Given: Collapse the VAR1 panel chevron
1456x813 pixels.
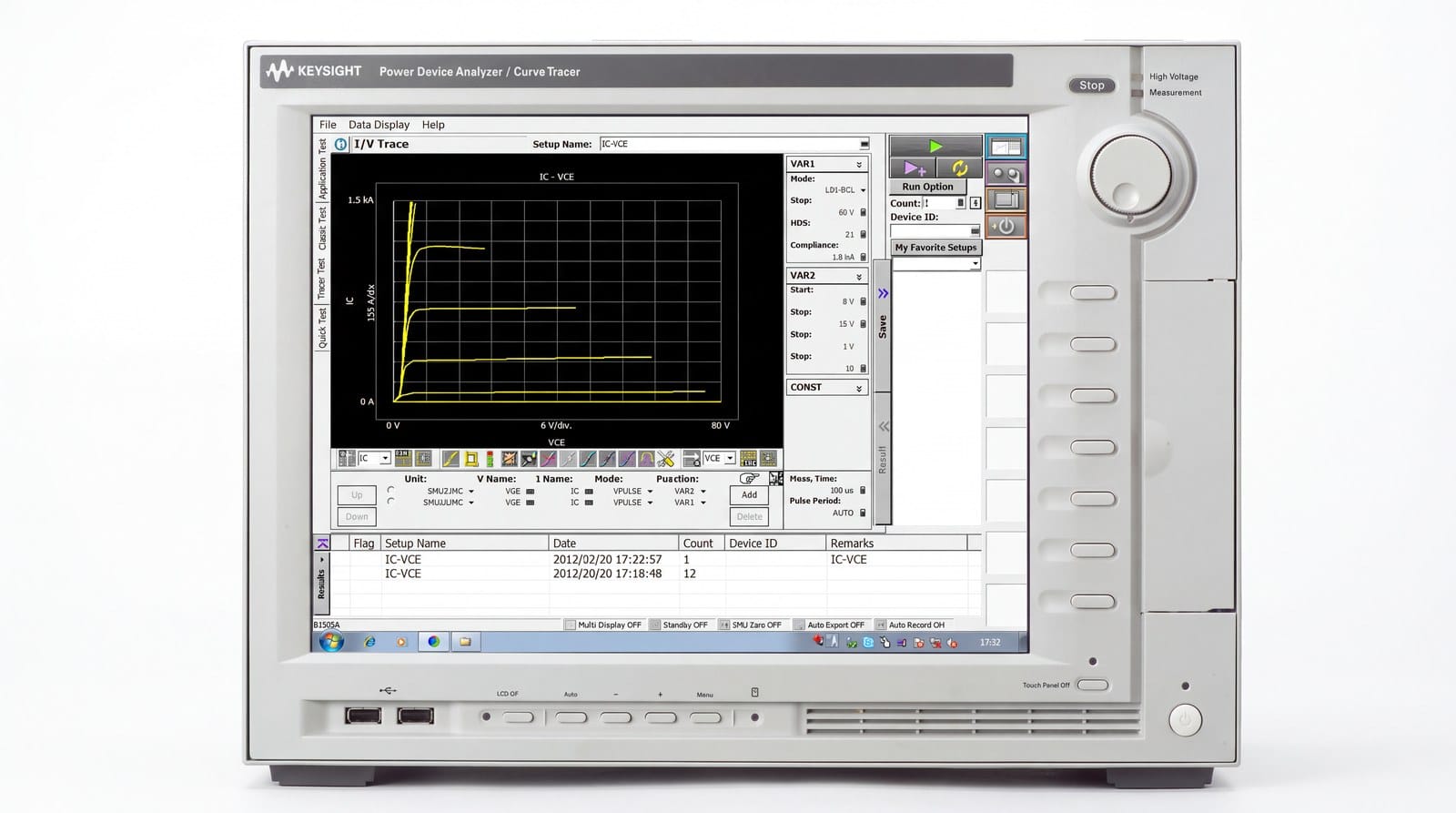Looking at the screenshot, I should (859, 165).
